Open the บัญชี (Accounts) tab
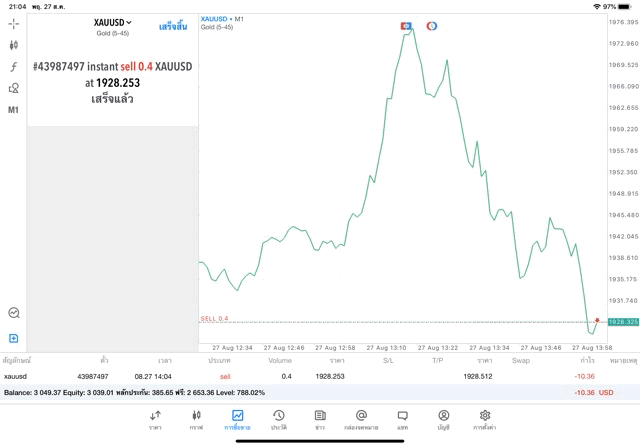This screenshot has height=447, width=640. coord(443,419)
